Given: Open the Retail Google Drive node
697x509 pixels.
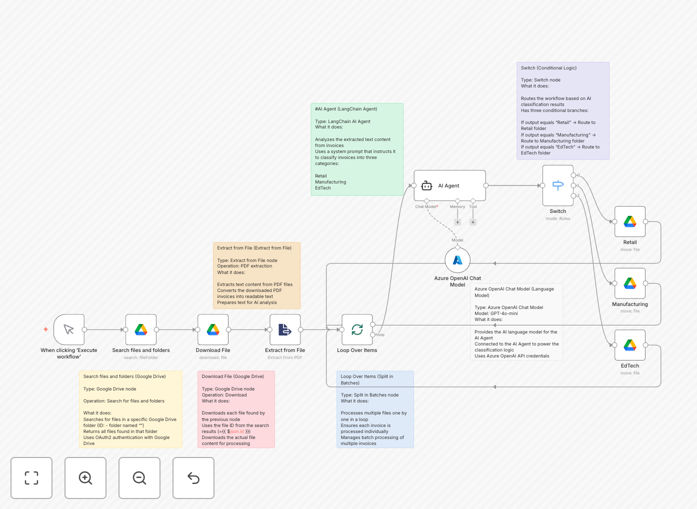Looking at the screenshot, I should click(x=630, y=221).
